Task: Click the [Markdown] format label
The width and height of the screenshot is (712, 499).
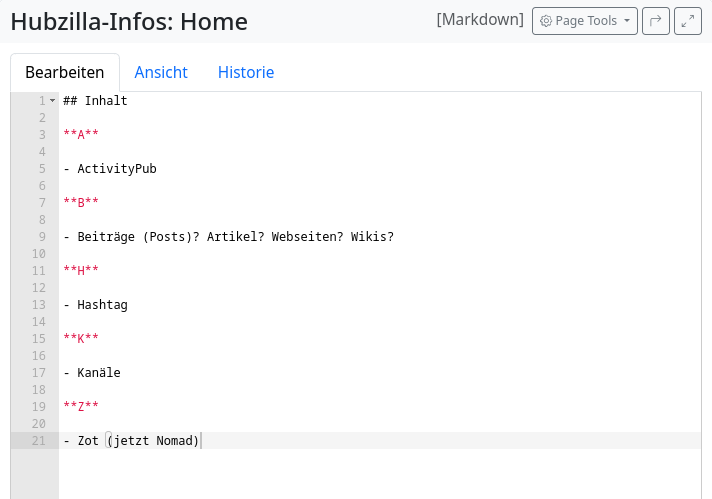Action: click(x=480, y=20)
